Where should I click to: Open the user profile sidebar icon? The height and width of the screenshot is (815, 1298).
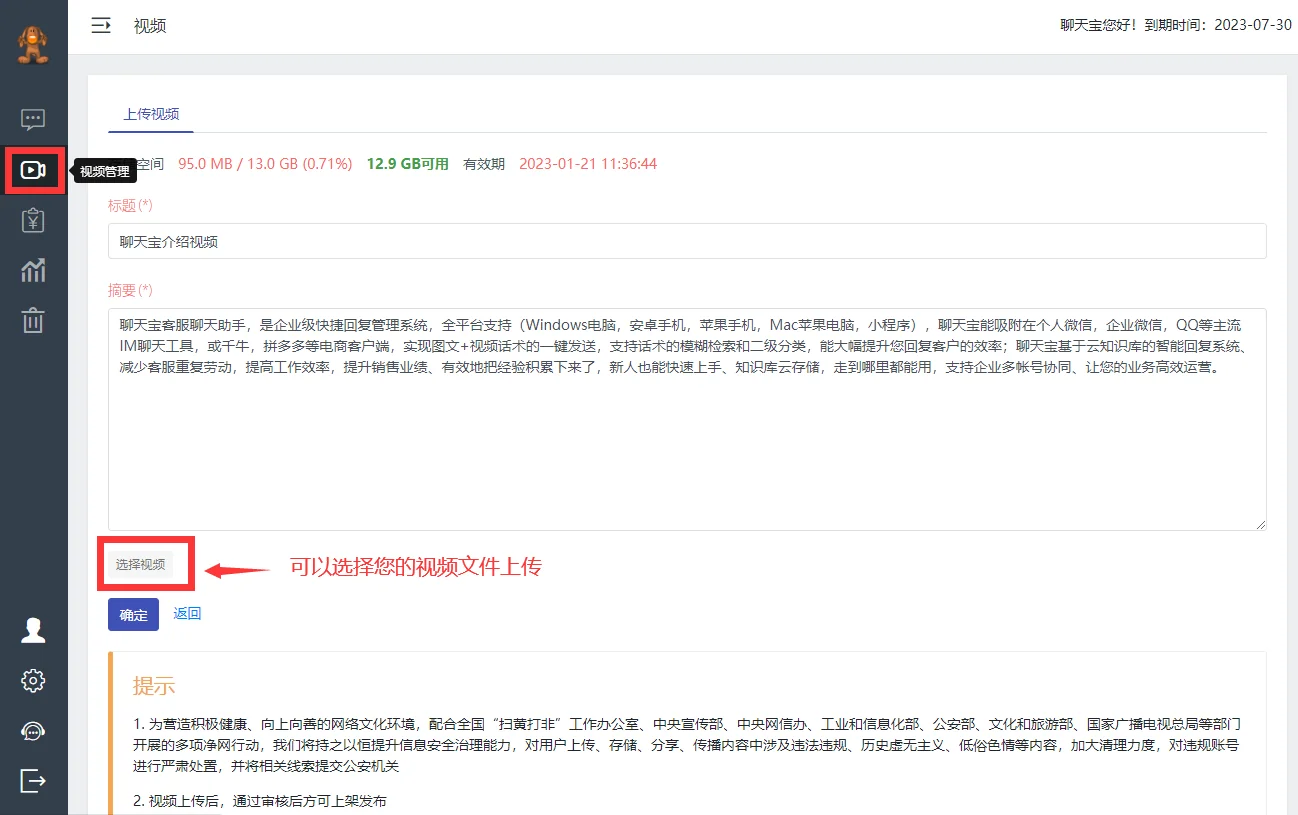click(33, 630)
